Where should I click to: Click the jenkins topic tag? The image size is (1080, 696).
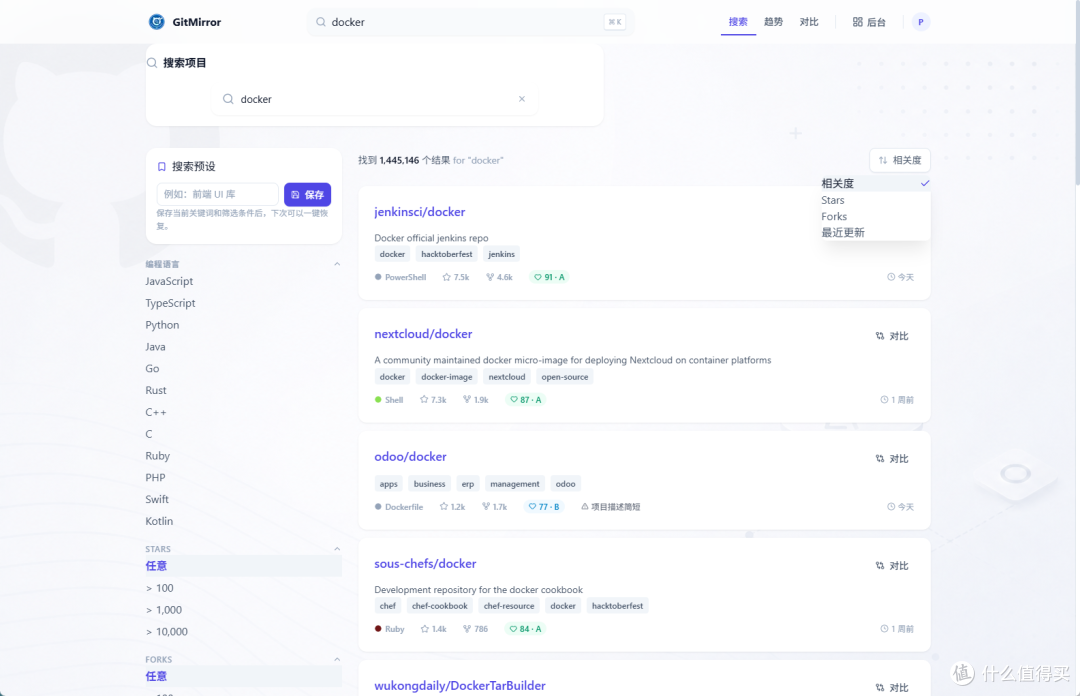pyautogui.click(x=501, y=254)
